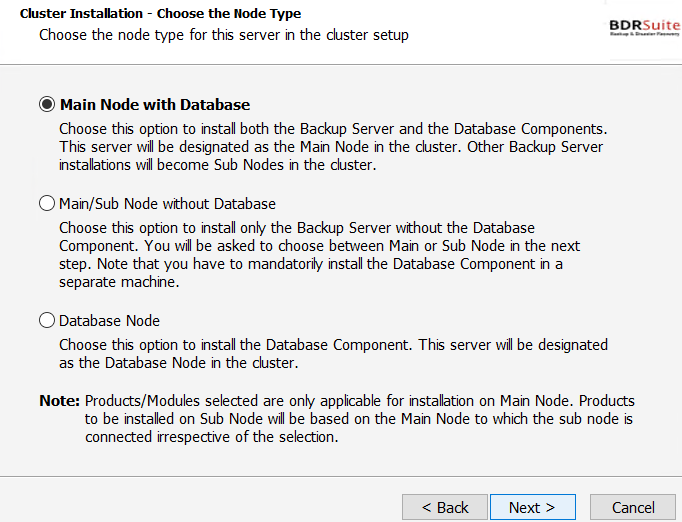682x522 pixels.
Task: Click the Products/Modules note paragraph
Action: [x=360, y=418]
